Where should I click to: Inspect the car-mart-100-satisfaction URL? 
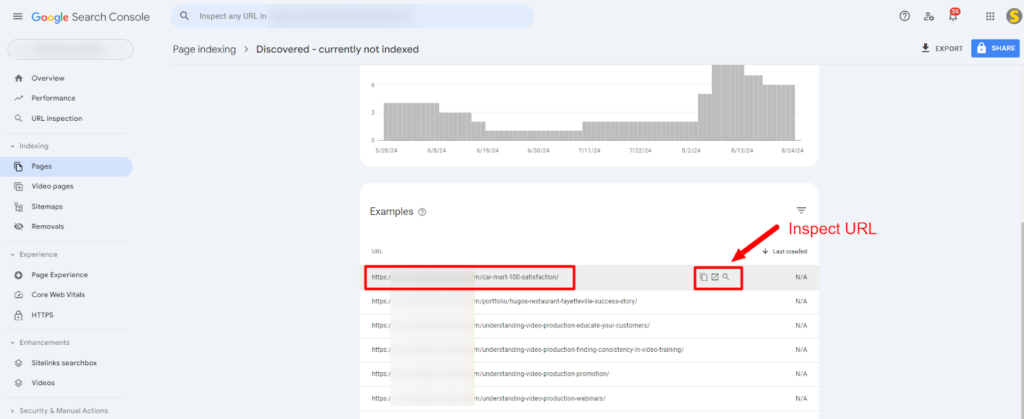(x=726, y=277)
